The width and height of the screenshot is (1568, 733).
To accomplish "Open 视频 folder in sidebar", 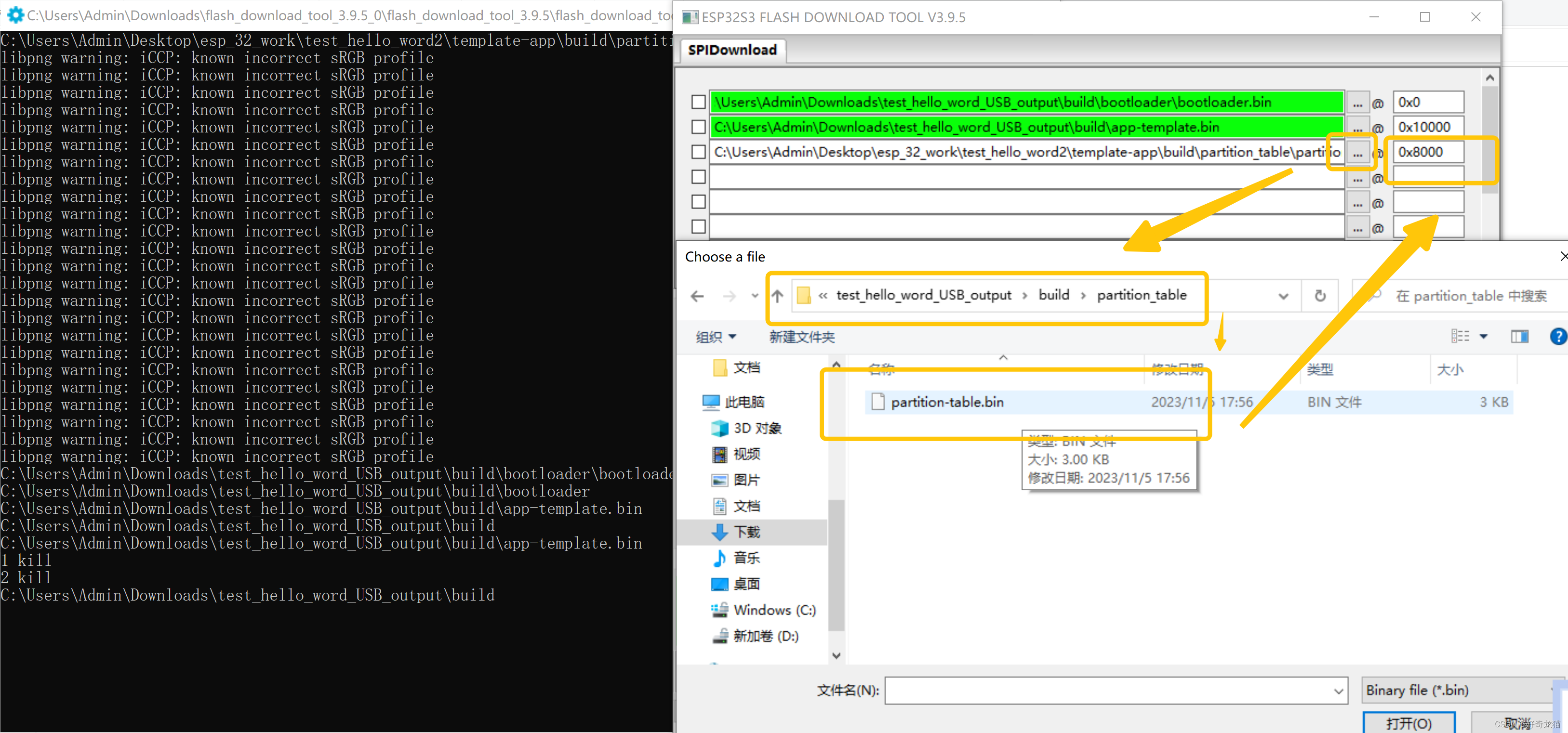I will point(736,454).
